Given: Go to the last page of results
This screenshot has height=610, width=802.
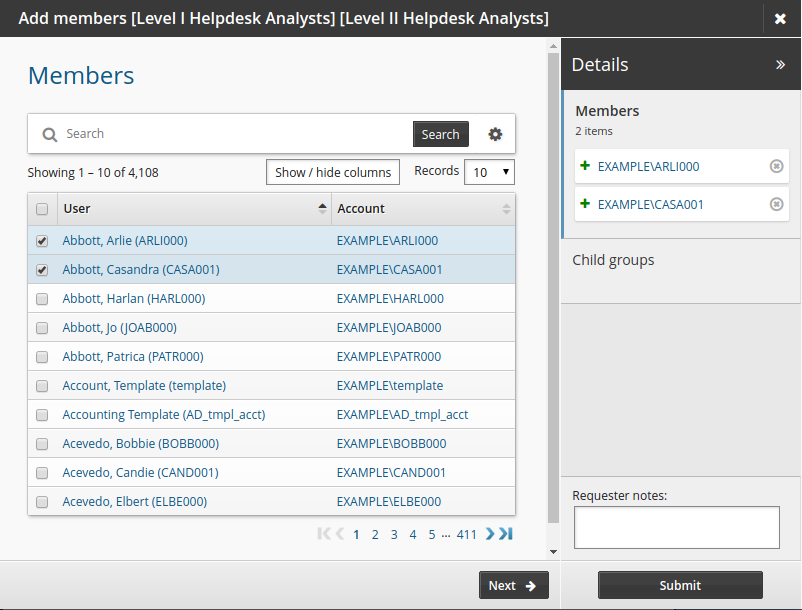Looking at the screenshot, I should pos(506,534).
